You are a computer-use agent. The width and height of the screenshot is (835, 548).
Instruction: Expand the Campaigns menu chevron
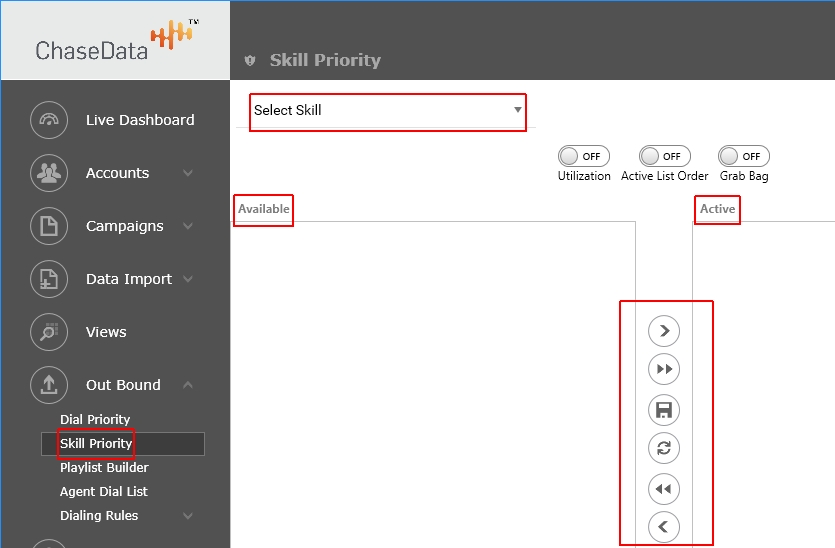pyautogui.click(x=187, y=226)
